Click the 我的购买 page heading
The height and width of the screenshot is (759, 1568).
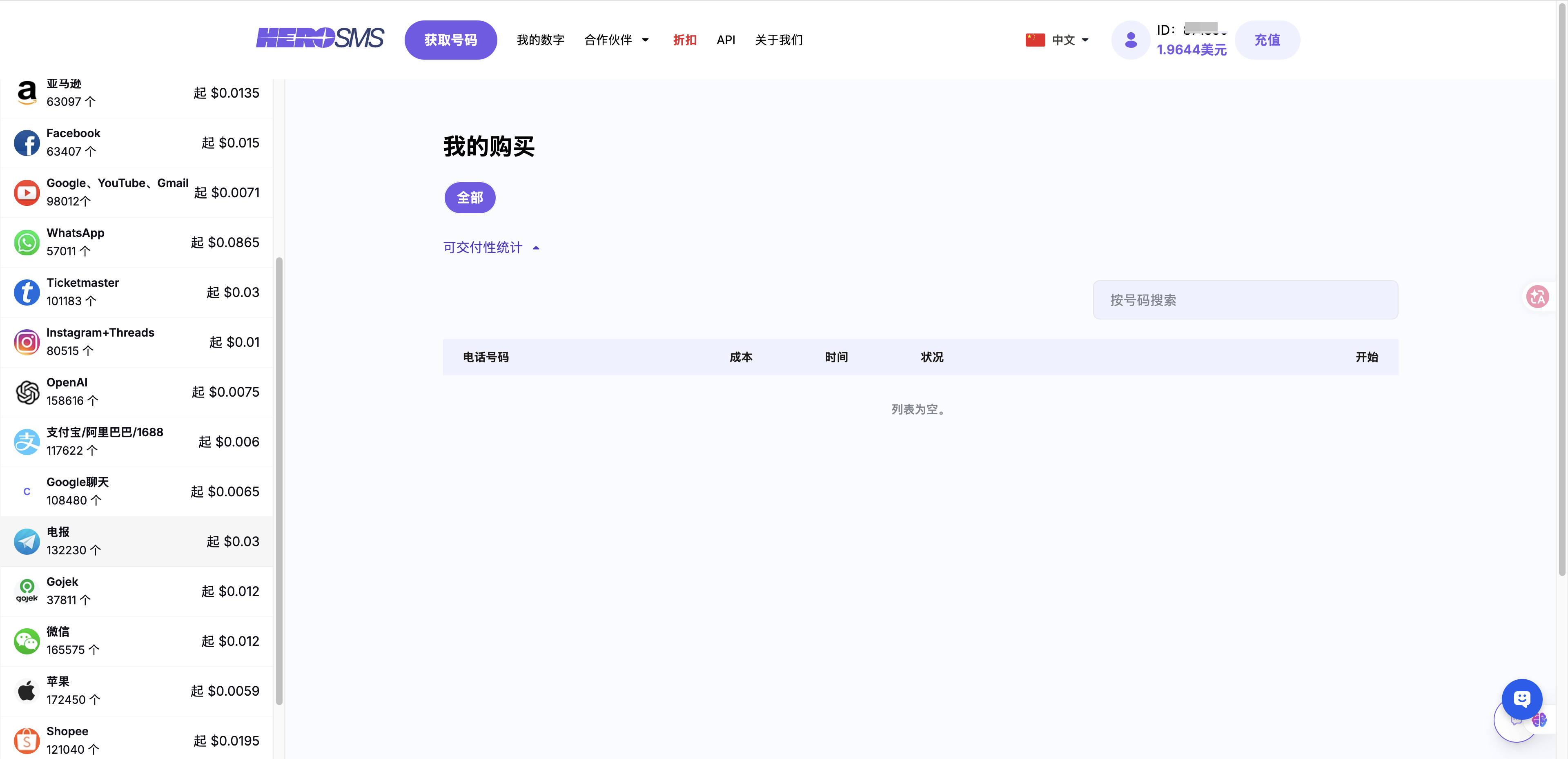coord(489,146)
